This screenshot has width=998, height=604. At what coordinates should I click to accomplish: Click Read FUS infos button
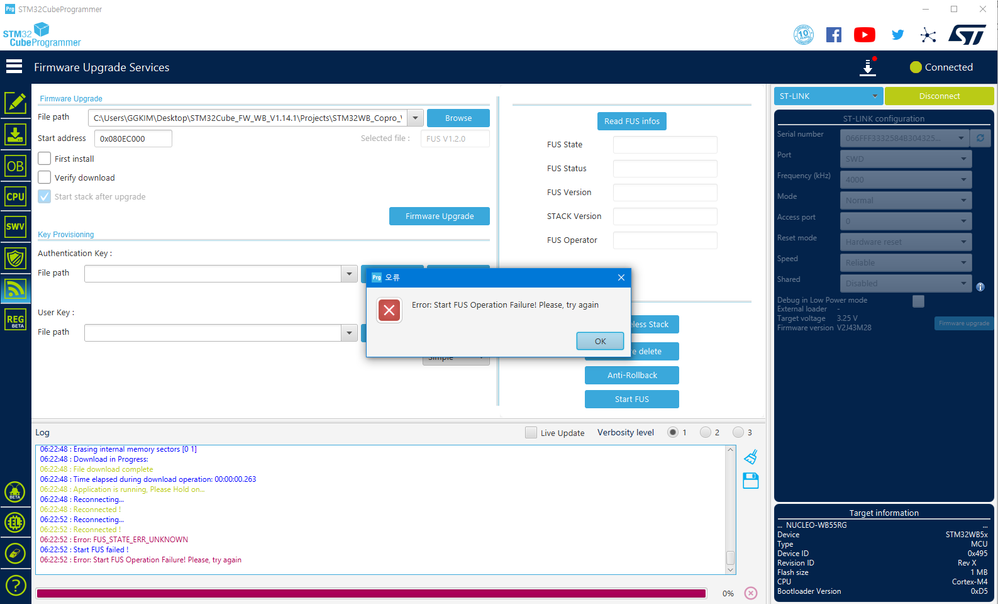[631, 121]
